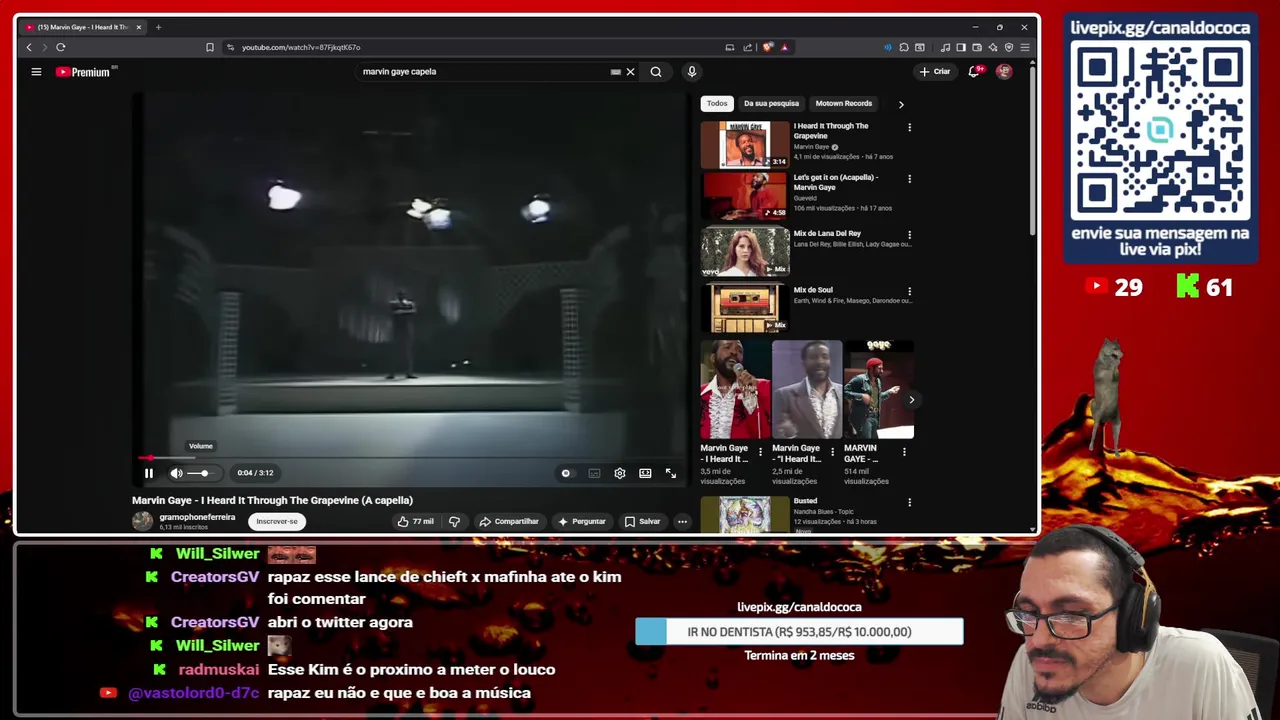Open options for third MARVIN GAYE Short
This screenshot has width=1280, height=720.
click(904, 452)
